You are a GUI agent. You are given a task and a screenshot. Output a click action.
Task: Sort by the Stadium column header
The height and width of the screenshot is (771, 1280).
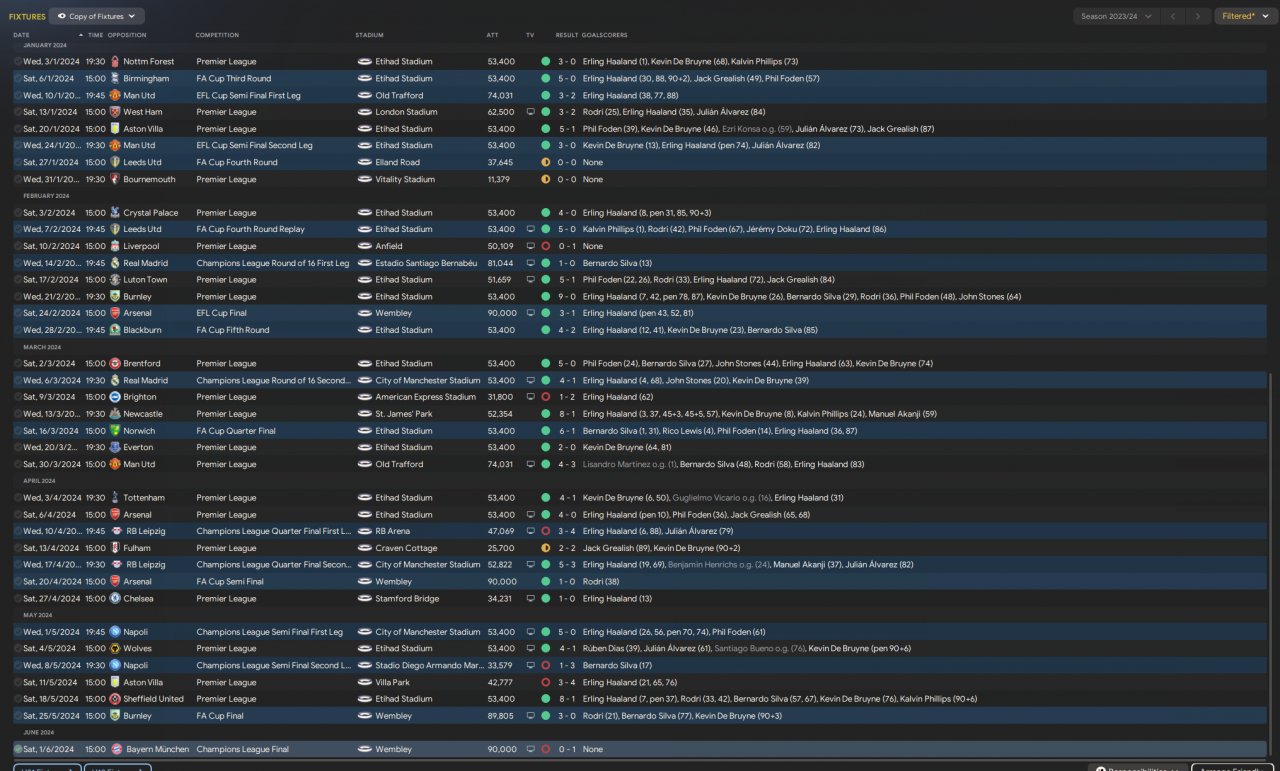click(x=369, y=35)
